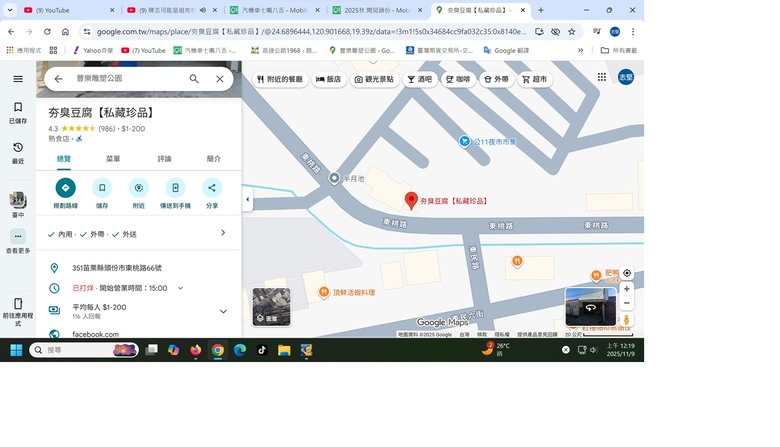Open the Google apps grid
Screen dimensions: 780x447
click(x=601, y=77)
